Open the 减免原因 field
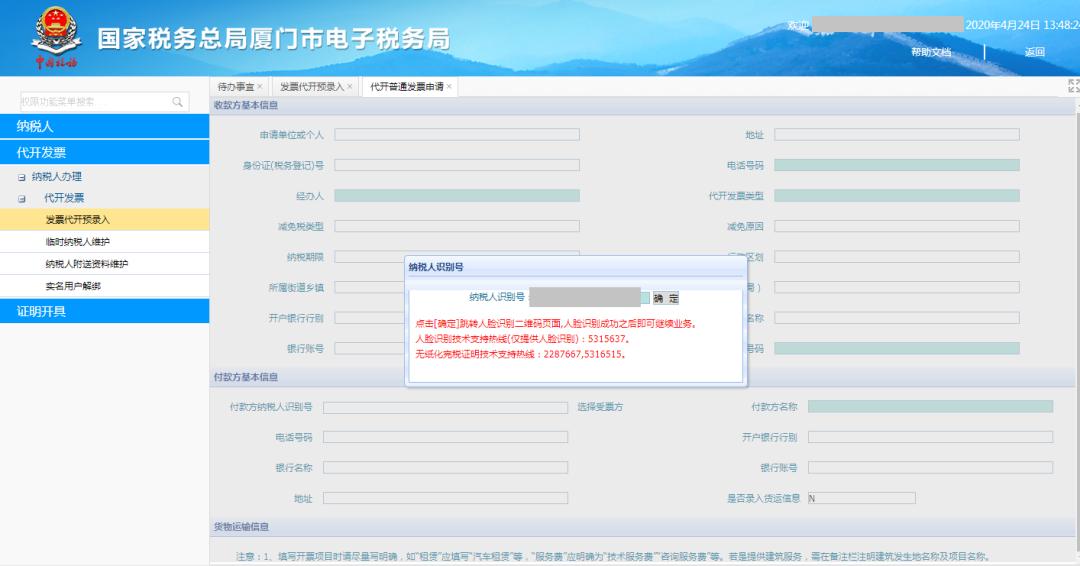Viewport: 1080px width, 566px height. pos(897,226)
